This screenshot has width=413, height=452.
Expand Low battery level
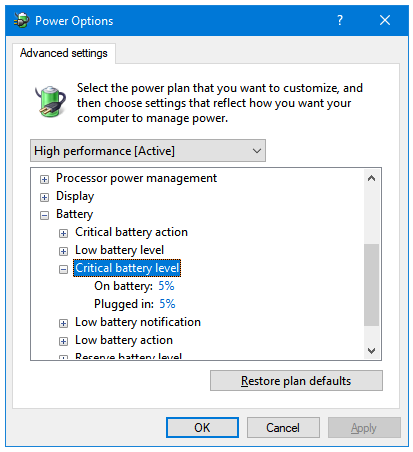[63, 251]
